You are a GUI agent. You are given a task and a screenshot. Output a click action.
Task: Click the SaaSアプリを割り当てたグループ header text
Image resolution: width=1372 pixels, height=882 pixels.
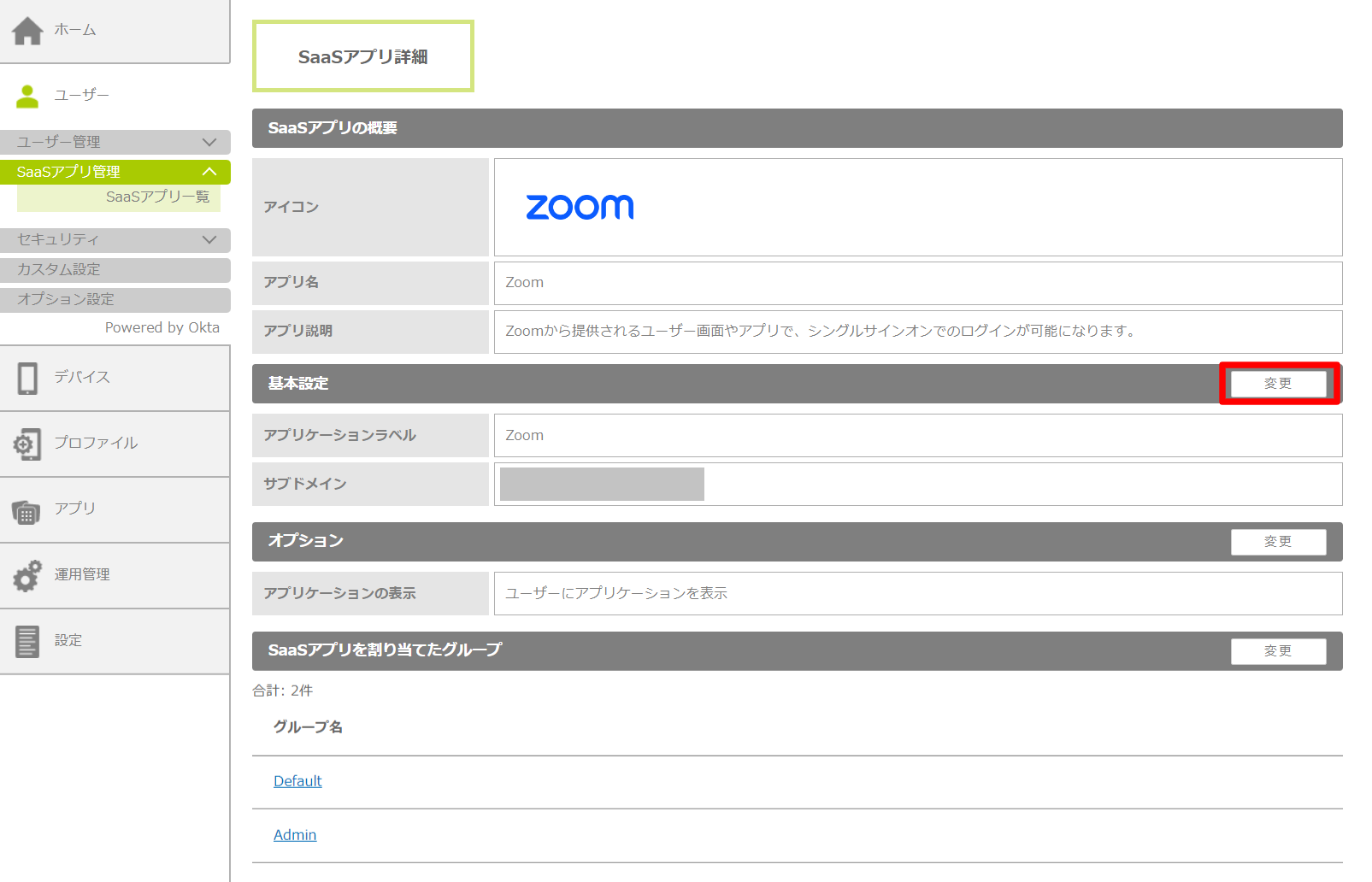[x=385, y=650]
